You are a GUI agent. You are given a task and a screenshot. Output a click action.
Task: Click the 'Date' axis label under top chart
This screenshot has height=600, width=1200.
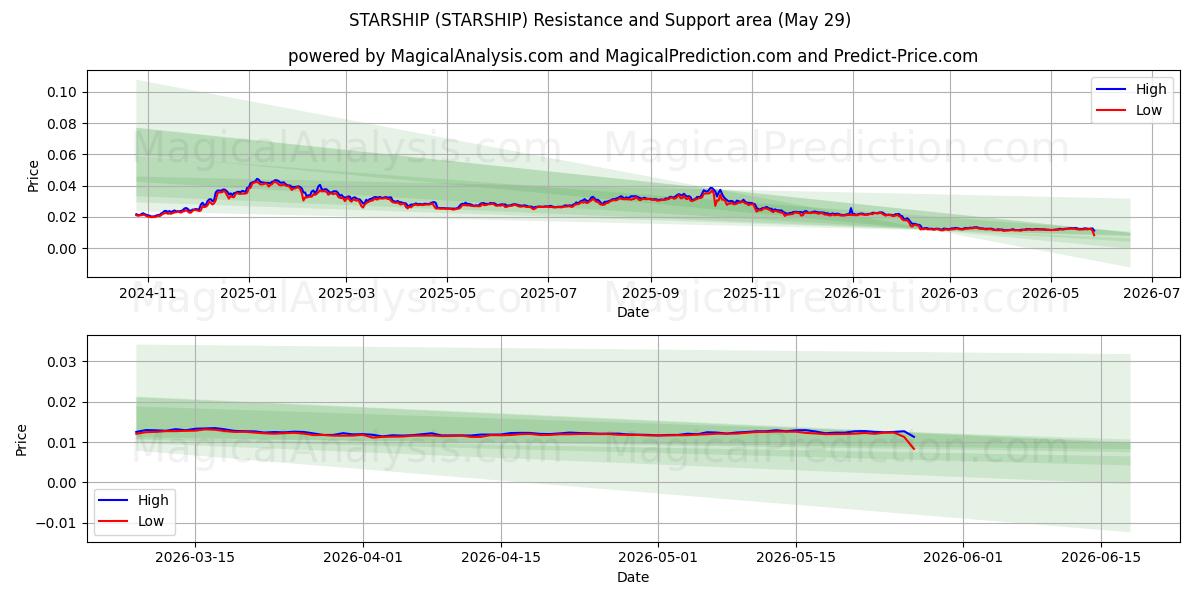click(633, 312)
